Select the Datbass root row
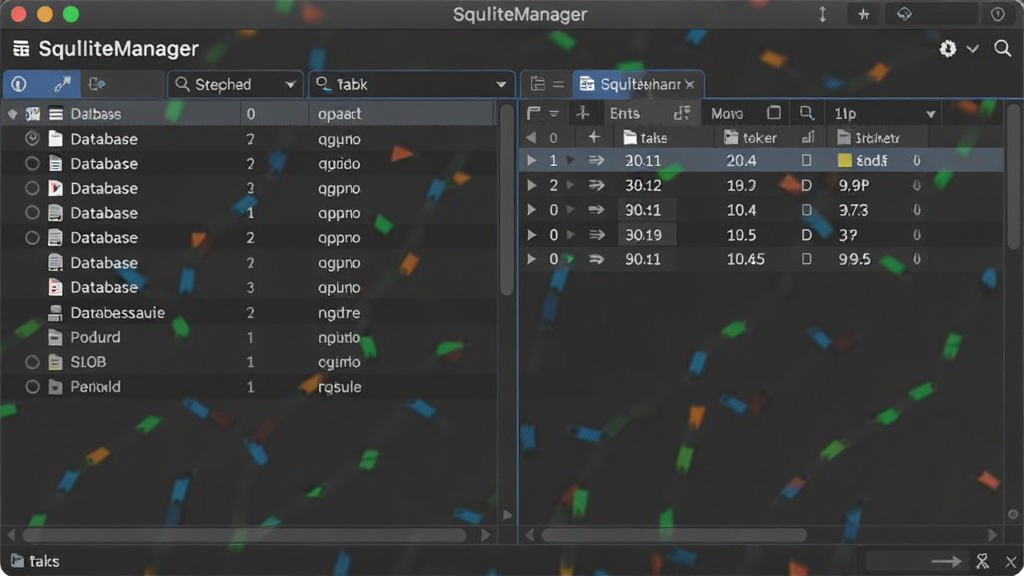1024x576 pixels. click(x=248, y=114)
